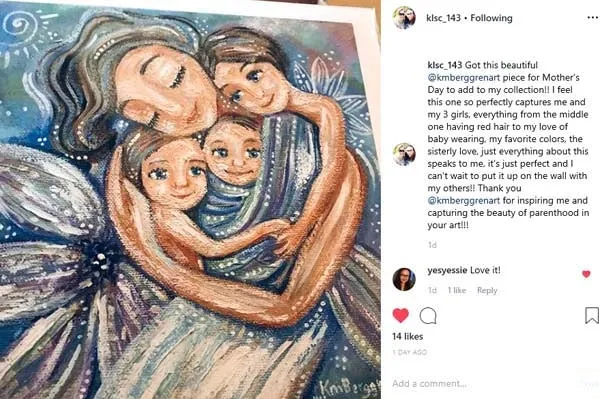600x399 pixels.
Task: Toggle the small heart on yesyessie's comment
Action: pyautogui.click(x=586, y=274)
